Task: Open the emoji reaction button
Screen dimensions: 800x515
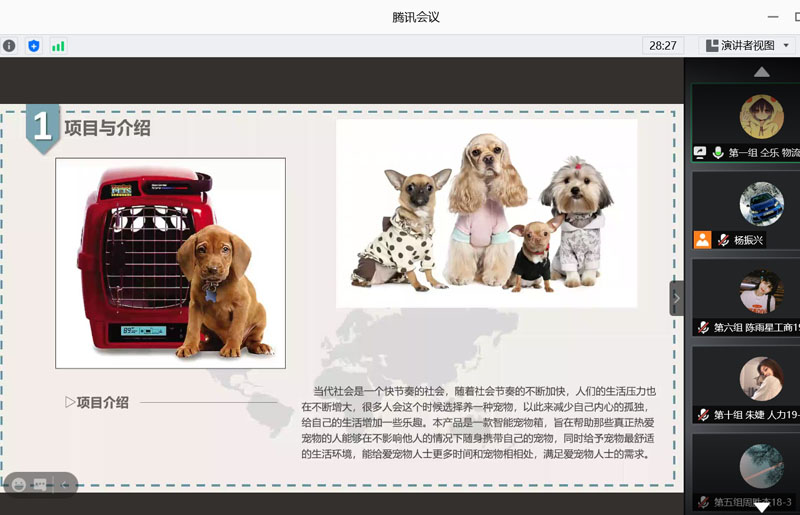Action: click(18, 484)
